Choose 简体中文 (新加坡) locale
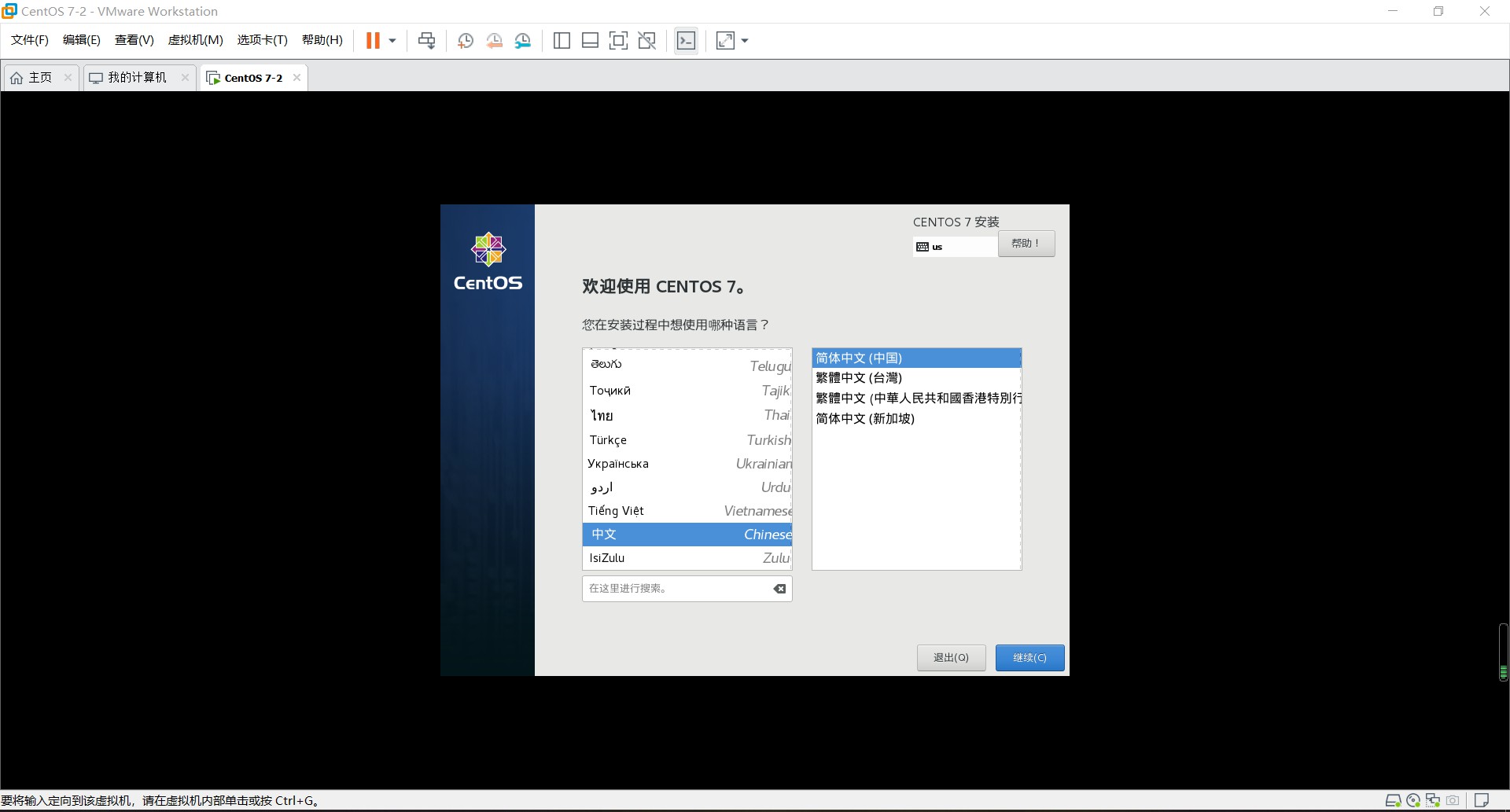 (x=916, y=419)
